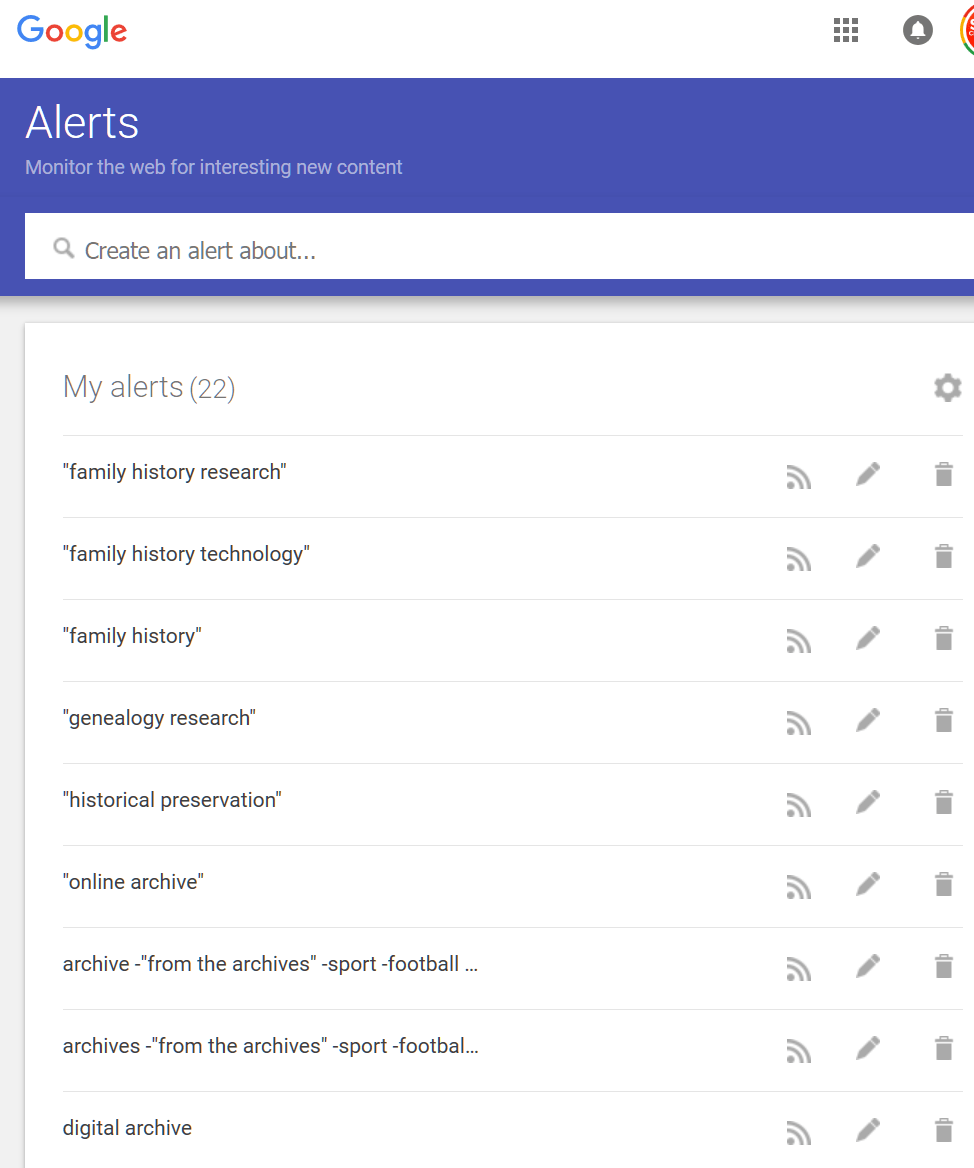Open Google notifications bell
The image size is (974, 1168).
coord(918,30)
